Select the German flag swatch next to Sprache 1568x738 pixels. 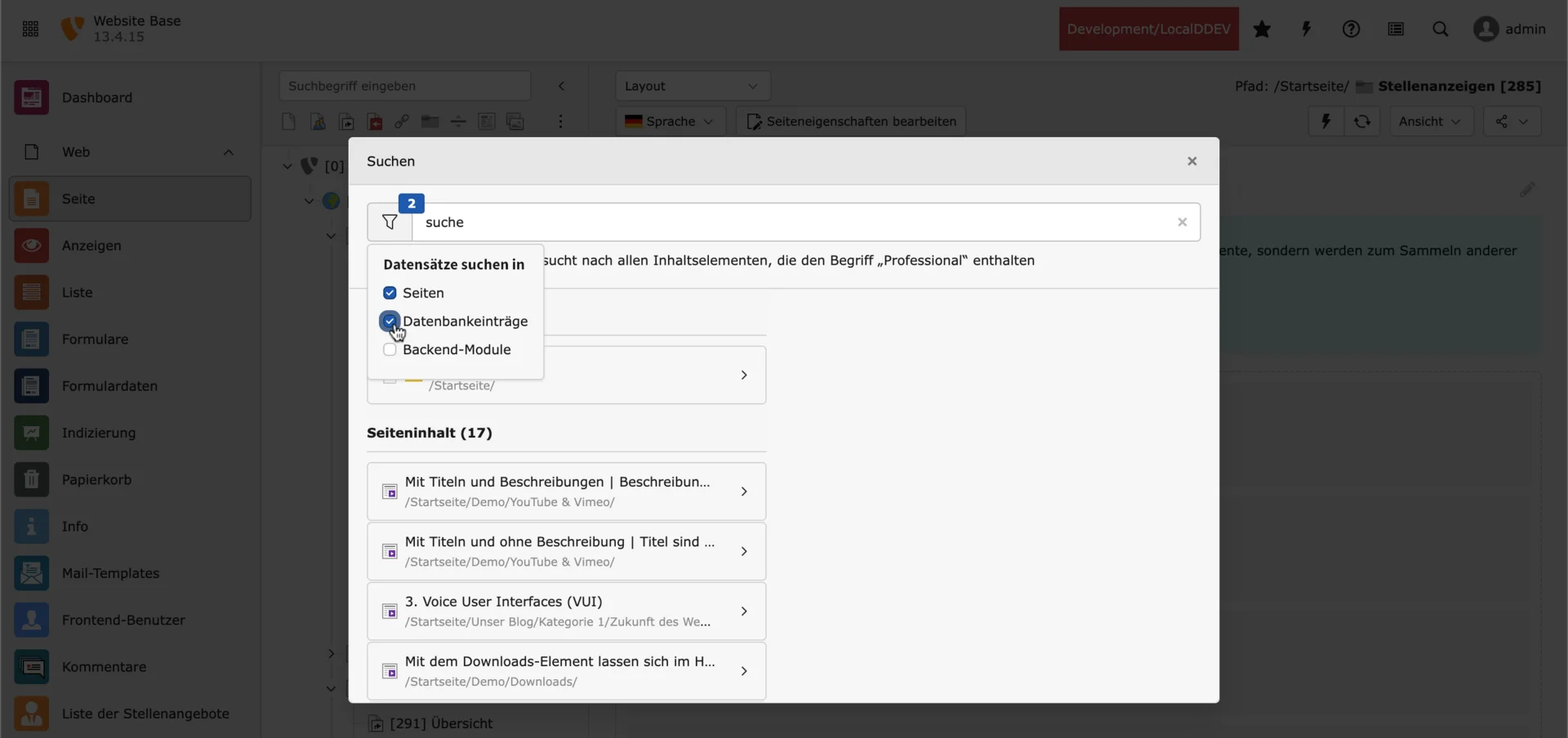point(635,121)
